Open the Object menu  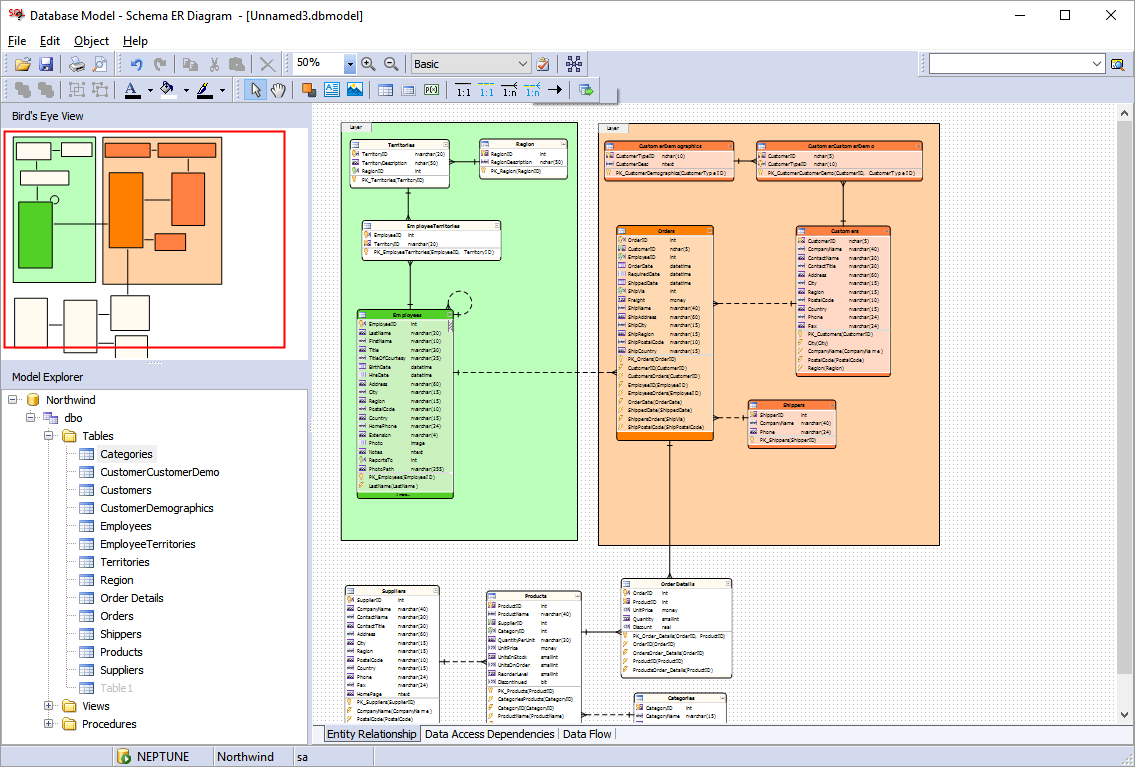tap(91, 41)
